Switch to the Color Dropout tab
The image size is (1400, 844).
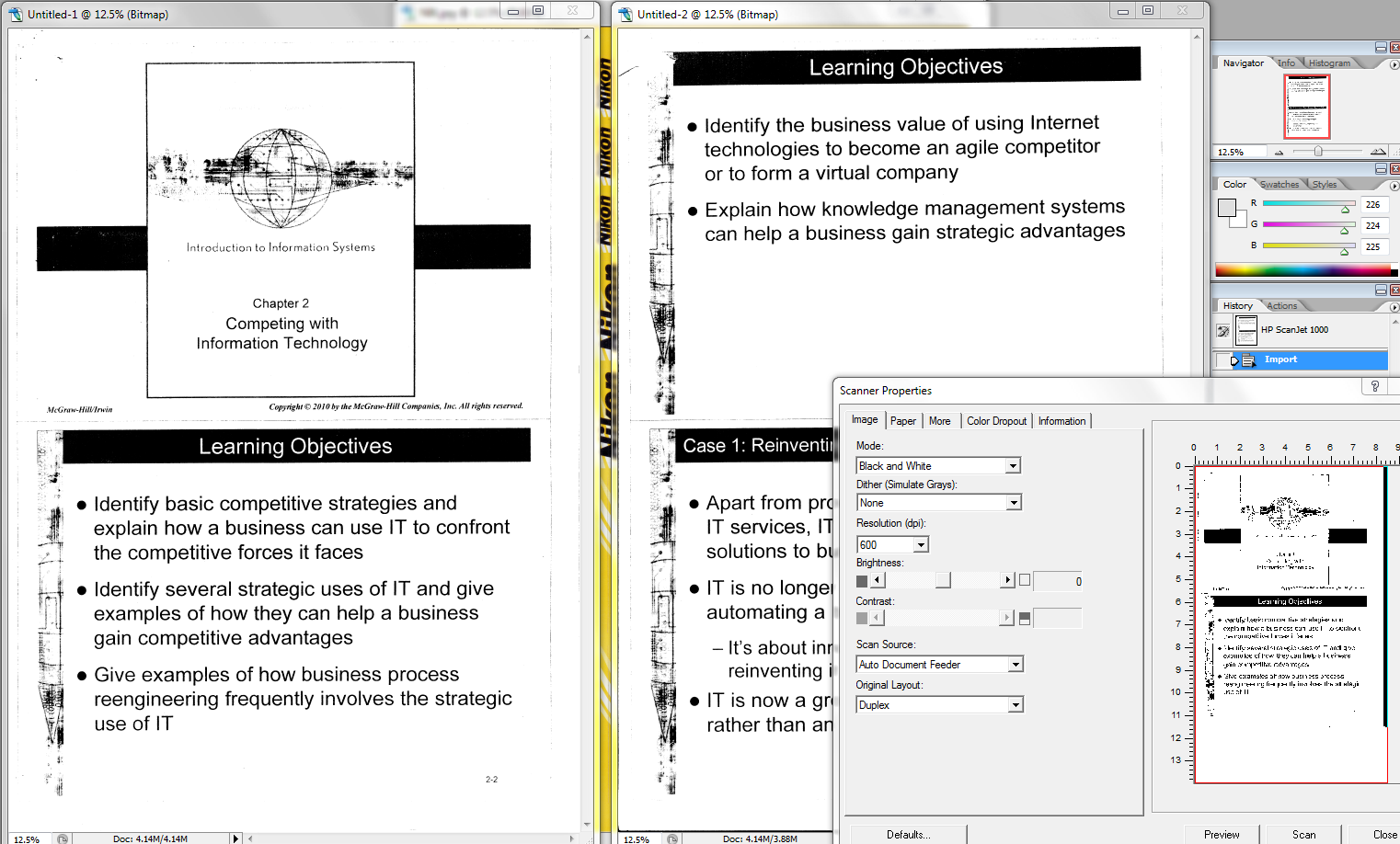996,421
